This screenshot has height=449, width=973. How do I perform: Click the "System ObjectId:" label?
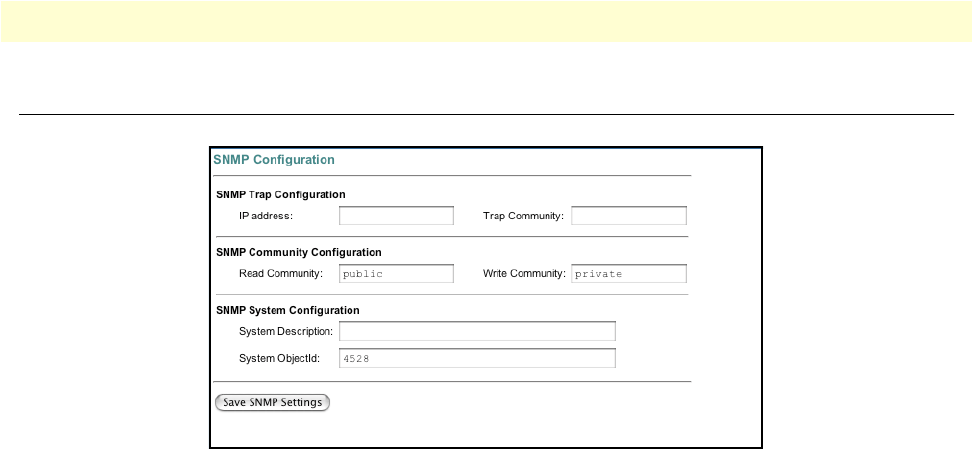coord(279,358)
